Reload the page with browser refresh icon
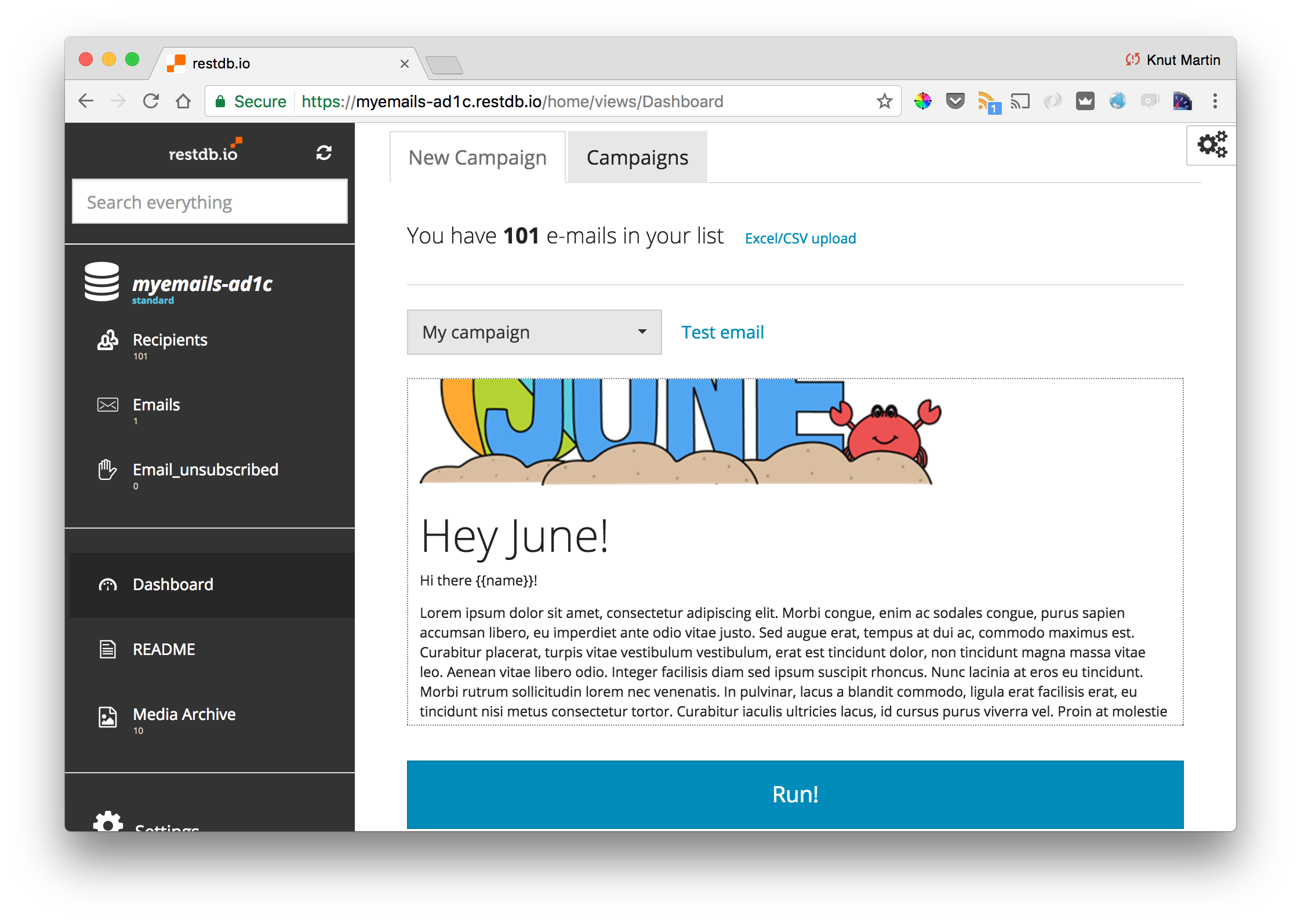 pos(151,101)
